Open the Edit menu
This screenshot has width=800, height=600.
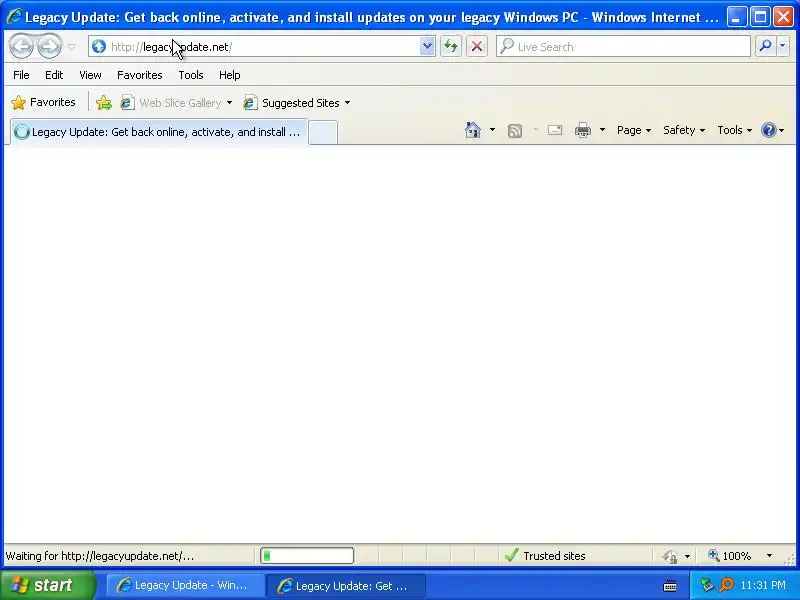pyautogui.click(x=54, y=75)
